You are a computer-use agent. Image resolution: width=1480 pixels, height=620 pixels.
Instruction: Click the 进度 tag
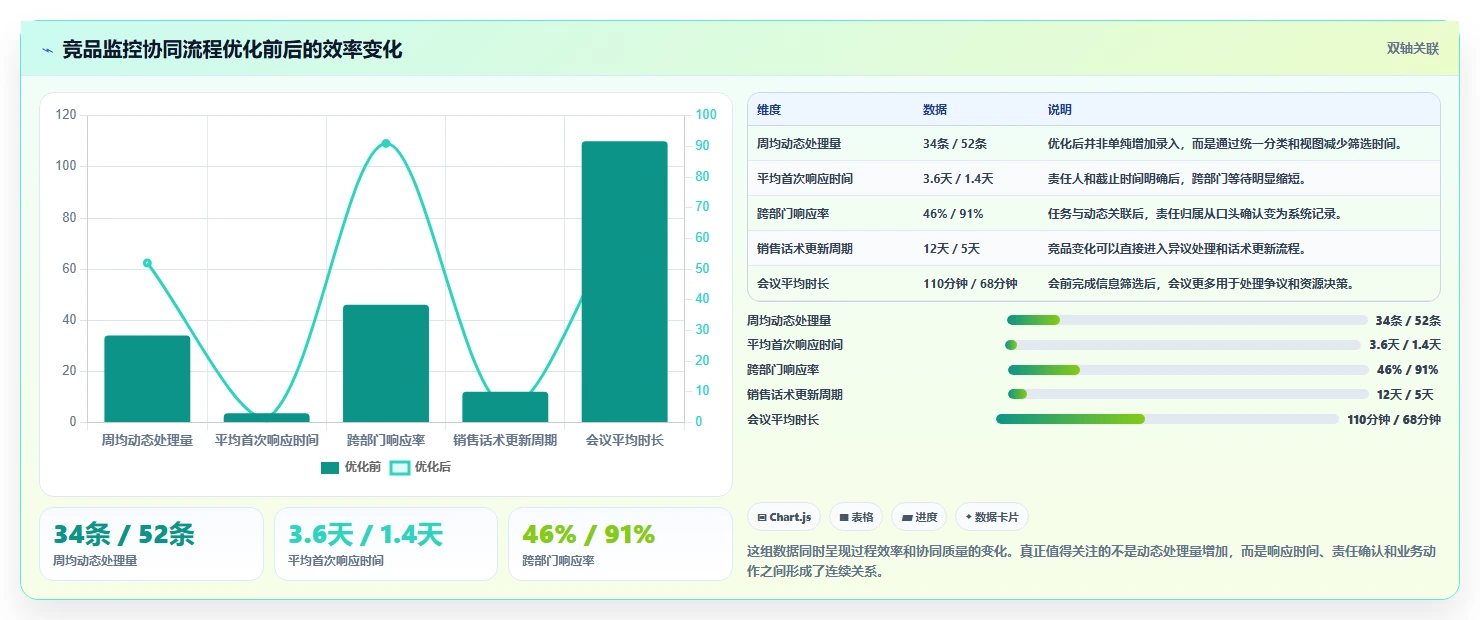(x=919, y=517)
